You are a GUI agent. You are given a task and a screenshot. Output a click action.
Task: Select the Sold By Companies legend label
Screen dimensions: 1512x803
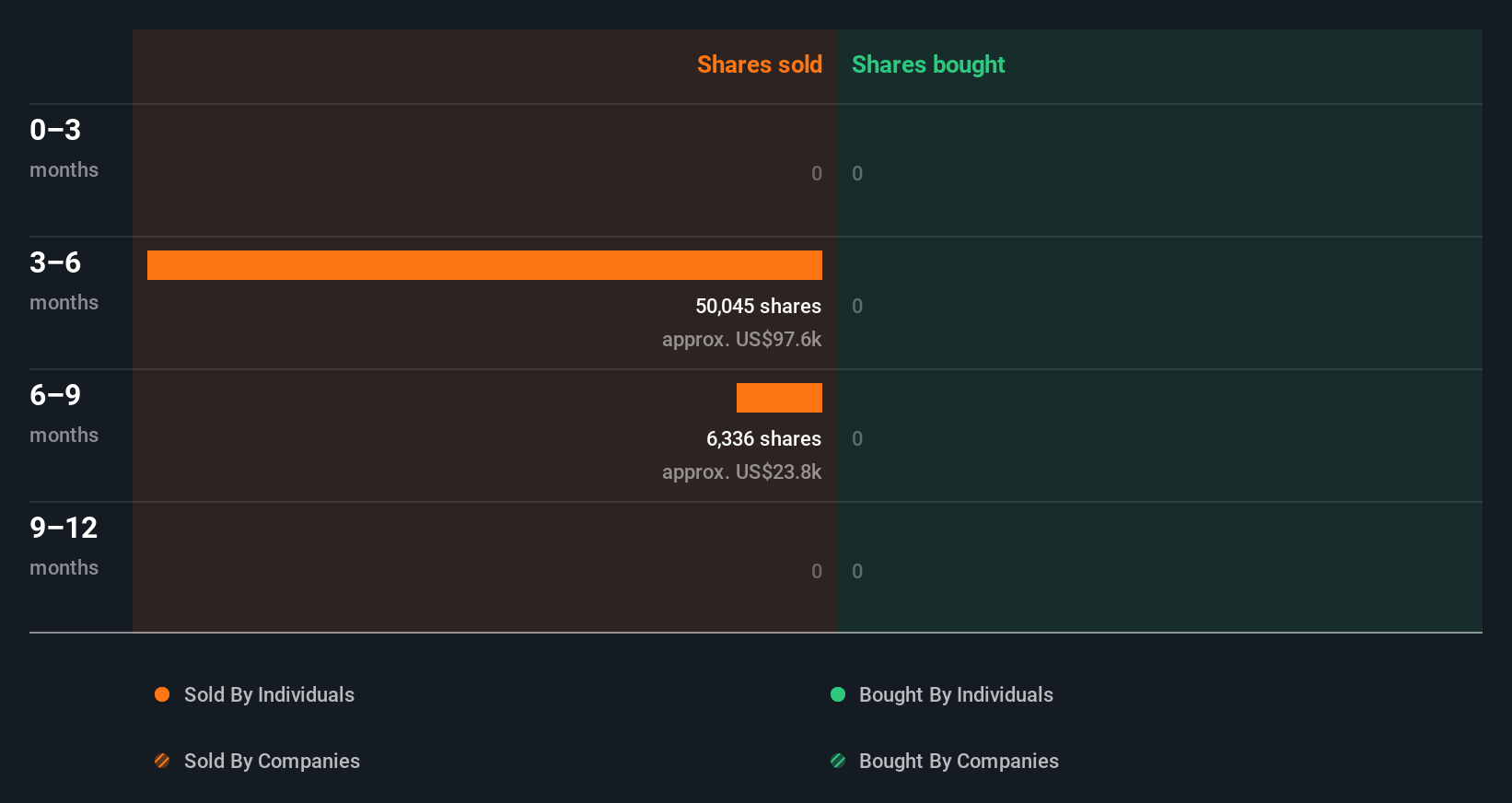click(272, 761)
